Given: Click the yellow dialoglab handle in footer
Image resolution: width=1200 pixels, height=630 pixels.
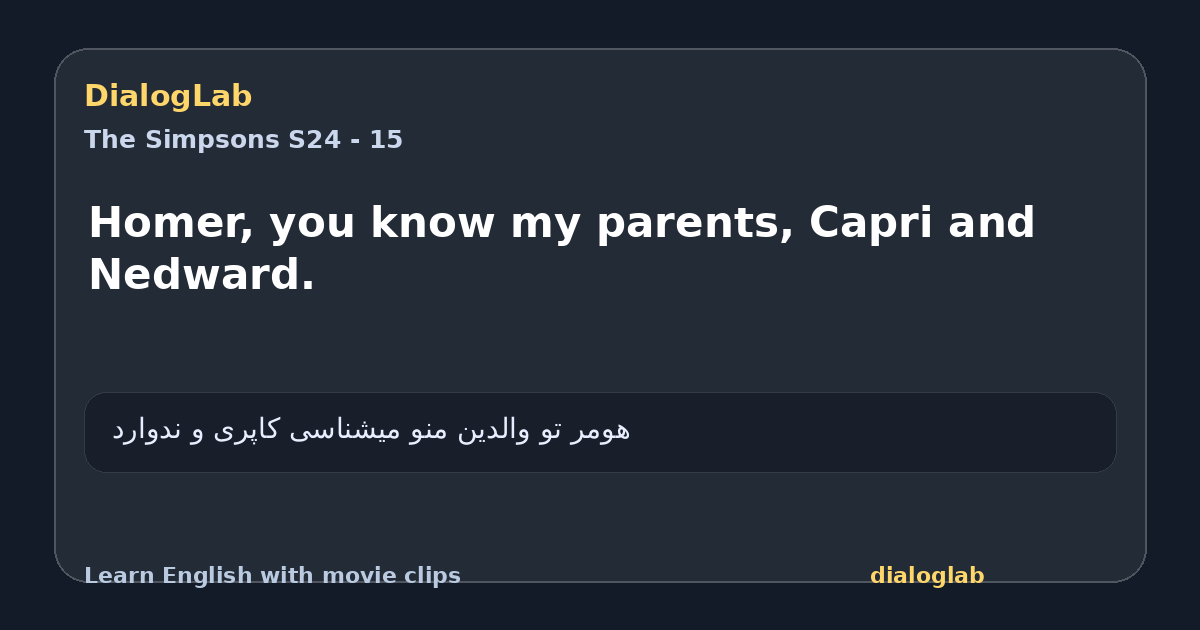Looking at the screenshot, I should click(927, 576).
